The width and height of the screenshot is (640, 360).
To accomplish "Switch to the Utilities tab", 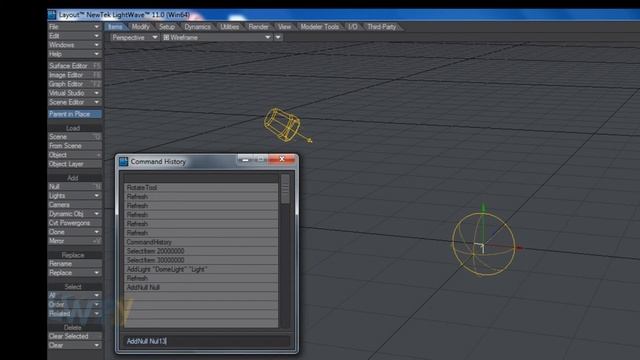I will click(x=230, y=27).
